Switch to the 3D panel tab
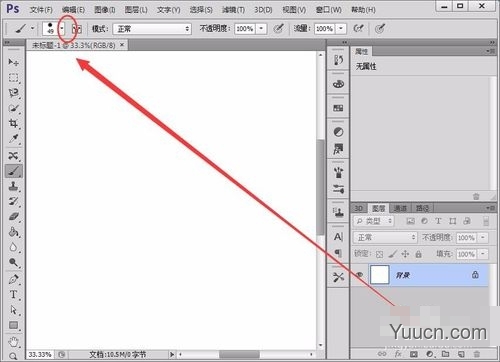The width and height of the screenshot is (500, 362). click(359, 209)
